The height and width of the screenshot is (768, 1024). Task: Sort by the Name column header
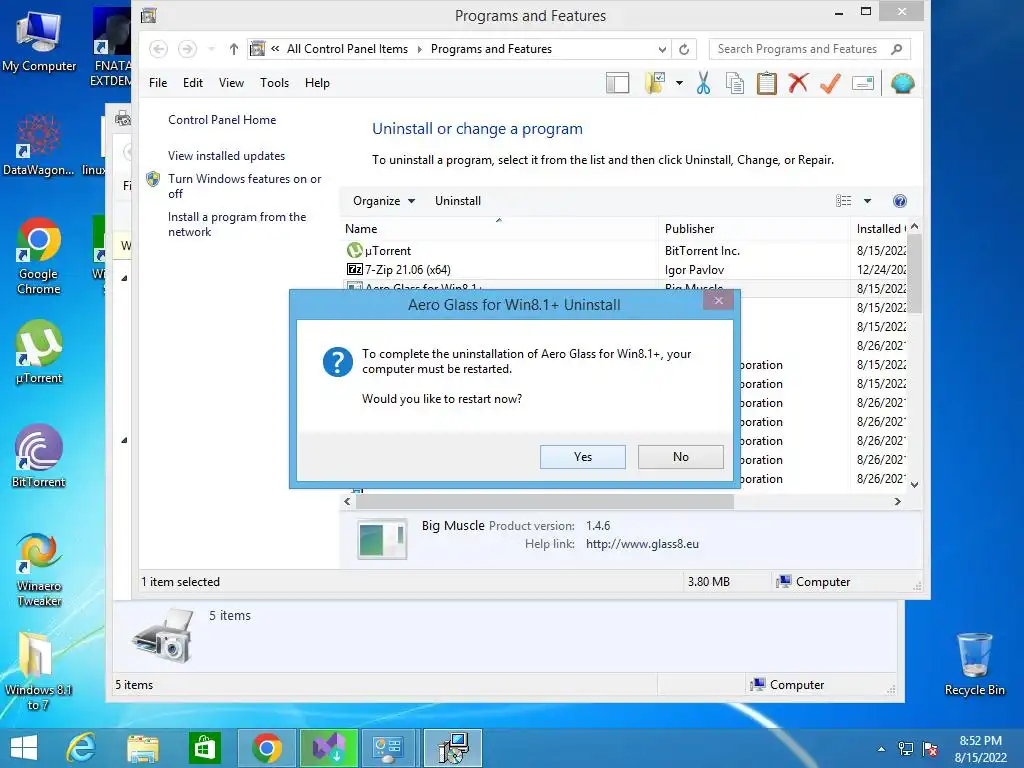coord(499,229)
